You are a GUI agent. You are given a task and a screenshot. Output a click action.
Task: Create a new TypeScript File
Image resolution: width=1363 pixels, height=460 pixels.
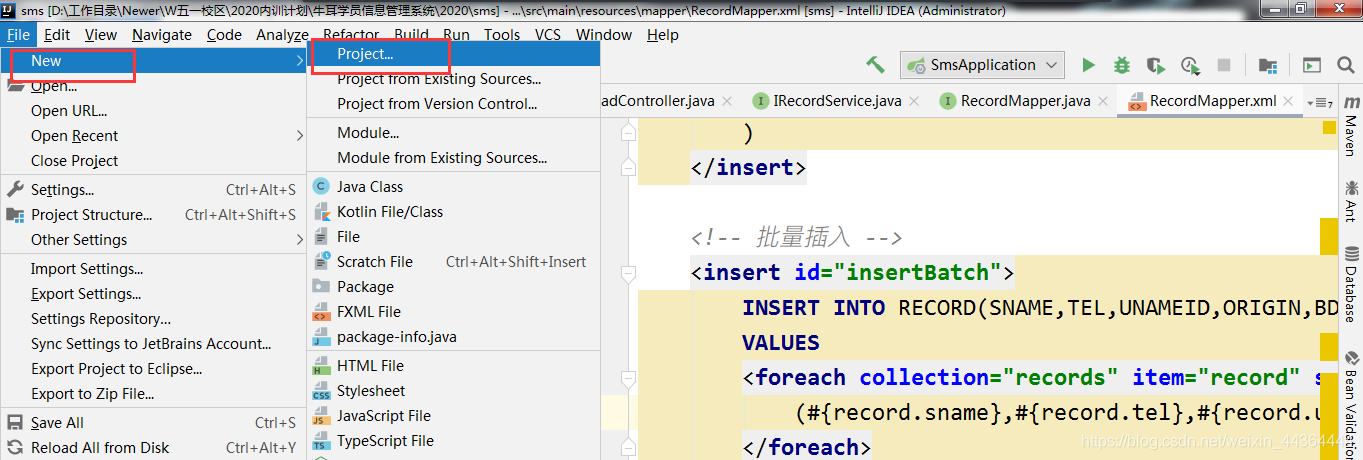[x=453, y=441]
